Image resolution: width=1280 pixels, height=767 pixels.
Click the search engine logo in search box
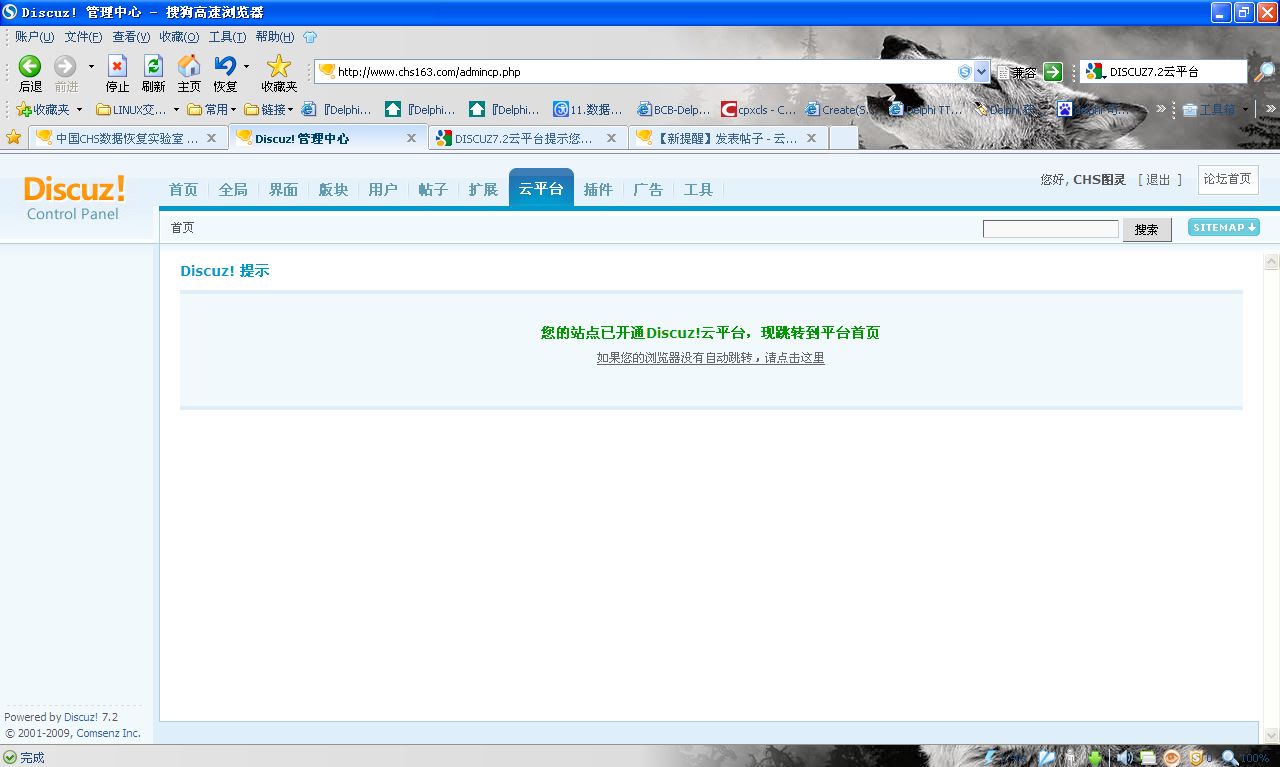tap(1094, 72)
